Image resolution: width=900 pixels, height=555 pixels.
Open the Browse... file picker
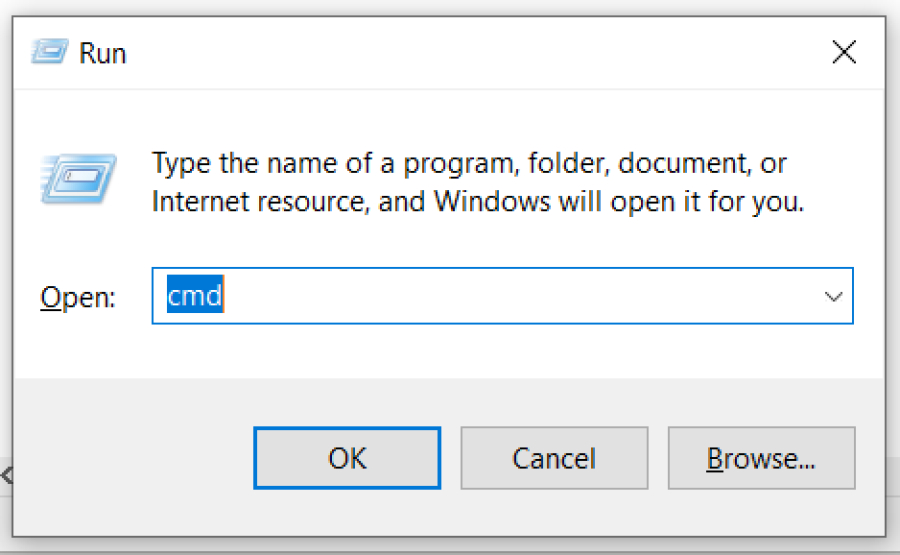[761, 458]
